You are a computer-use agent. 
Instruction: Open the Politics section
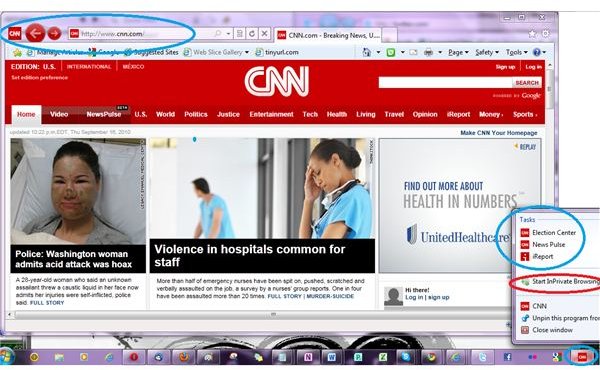coord(196,114)
